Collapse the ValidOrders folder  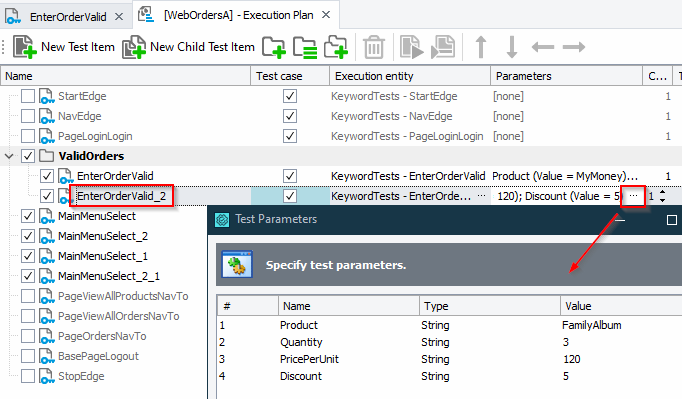point(9,156)
